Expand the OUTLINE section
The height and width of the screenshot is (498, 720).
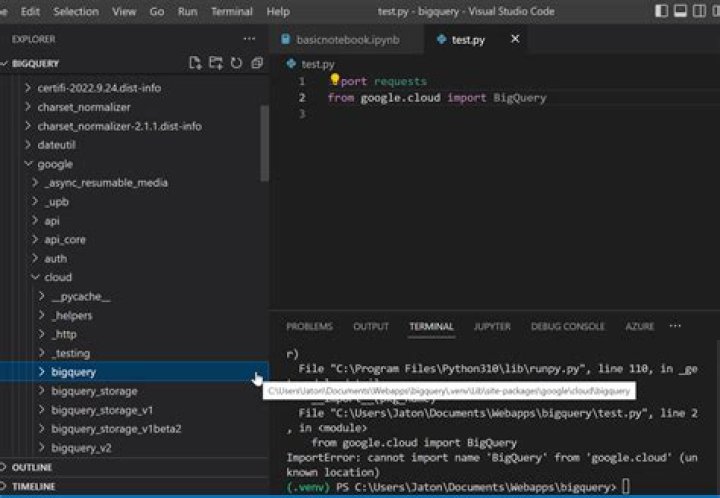tap(134, 467)
